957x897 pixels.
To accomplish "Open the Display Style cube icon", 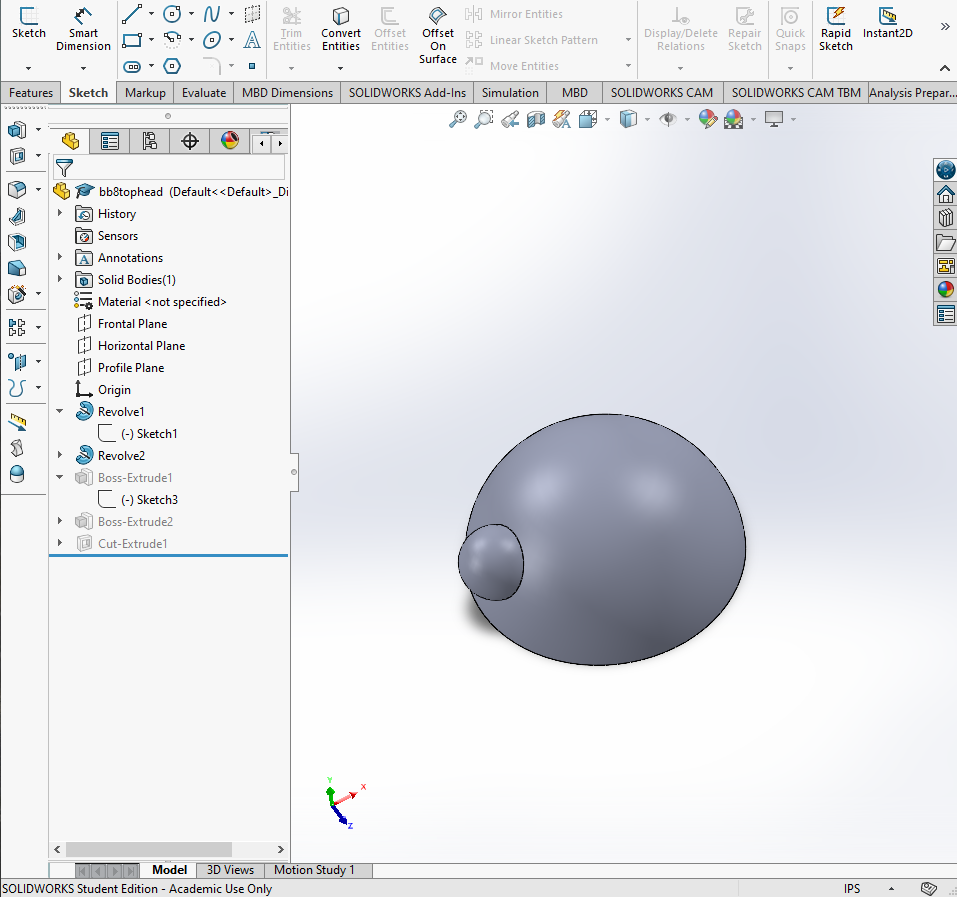I will 628,119.
